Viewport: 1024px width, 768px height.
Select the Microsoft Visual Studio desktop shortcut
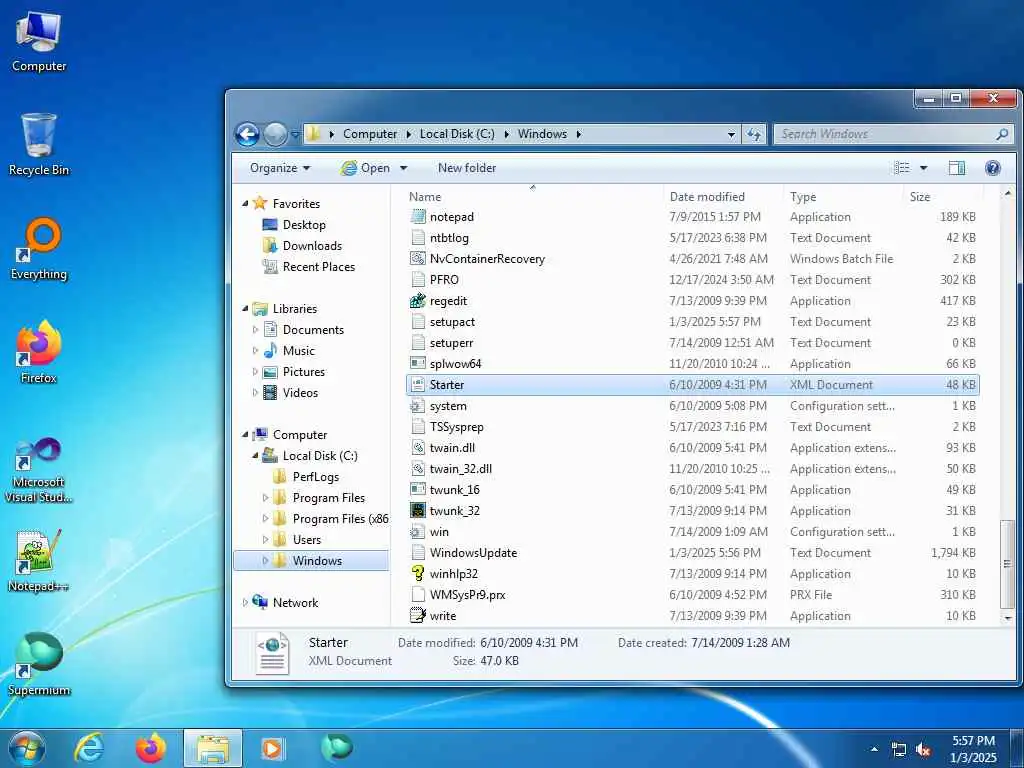[x=39, y=470]
